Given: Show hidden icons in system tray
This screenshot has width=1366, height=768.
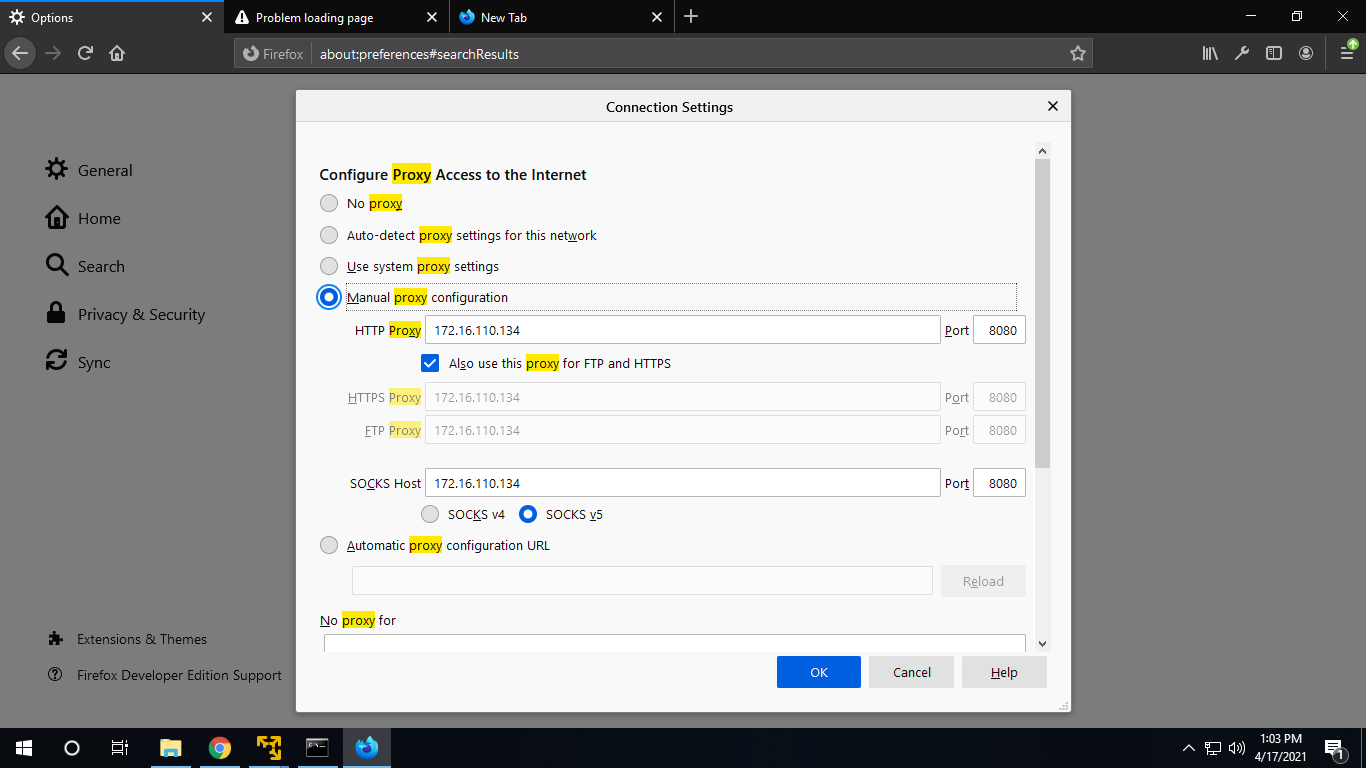Looking at the screenshot, I should click(x=1188, y=748).
